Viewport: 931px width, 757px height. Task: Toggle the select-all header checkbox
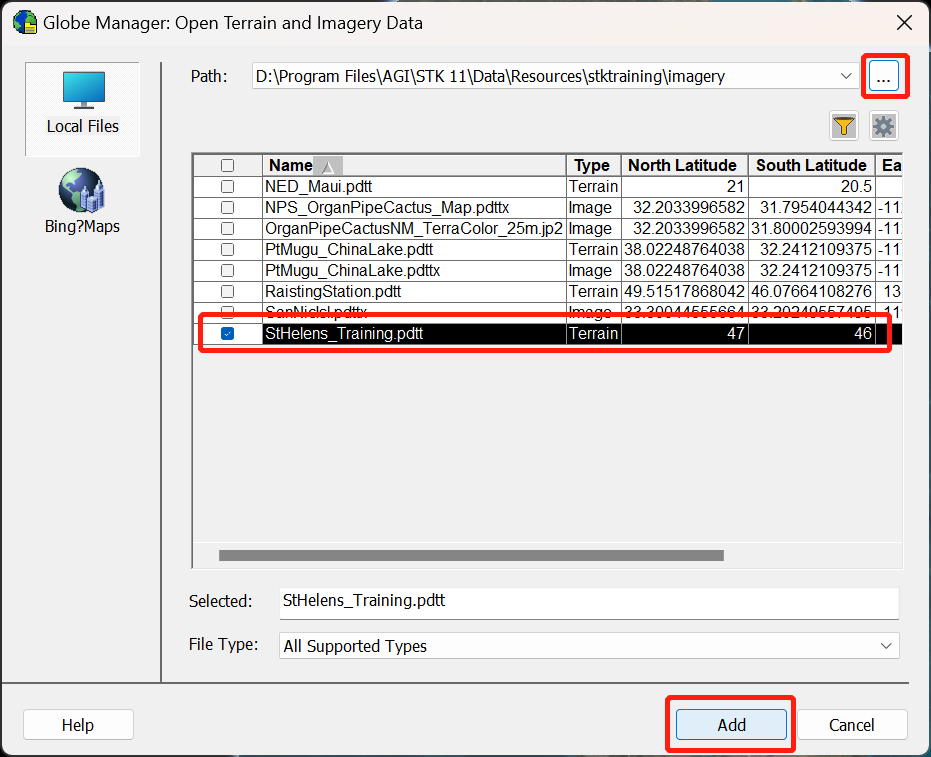tap(228, 164)
